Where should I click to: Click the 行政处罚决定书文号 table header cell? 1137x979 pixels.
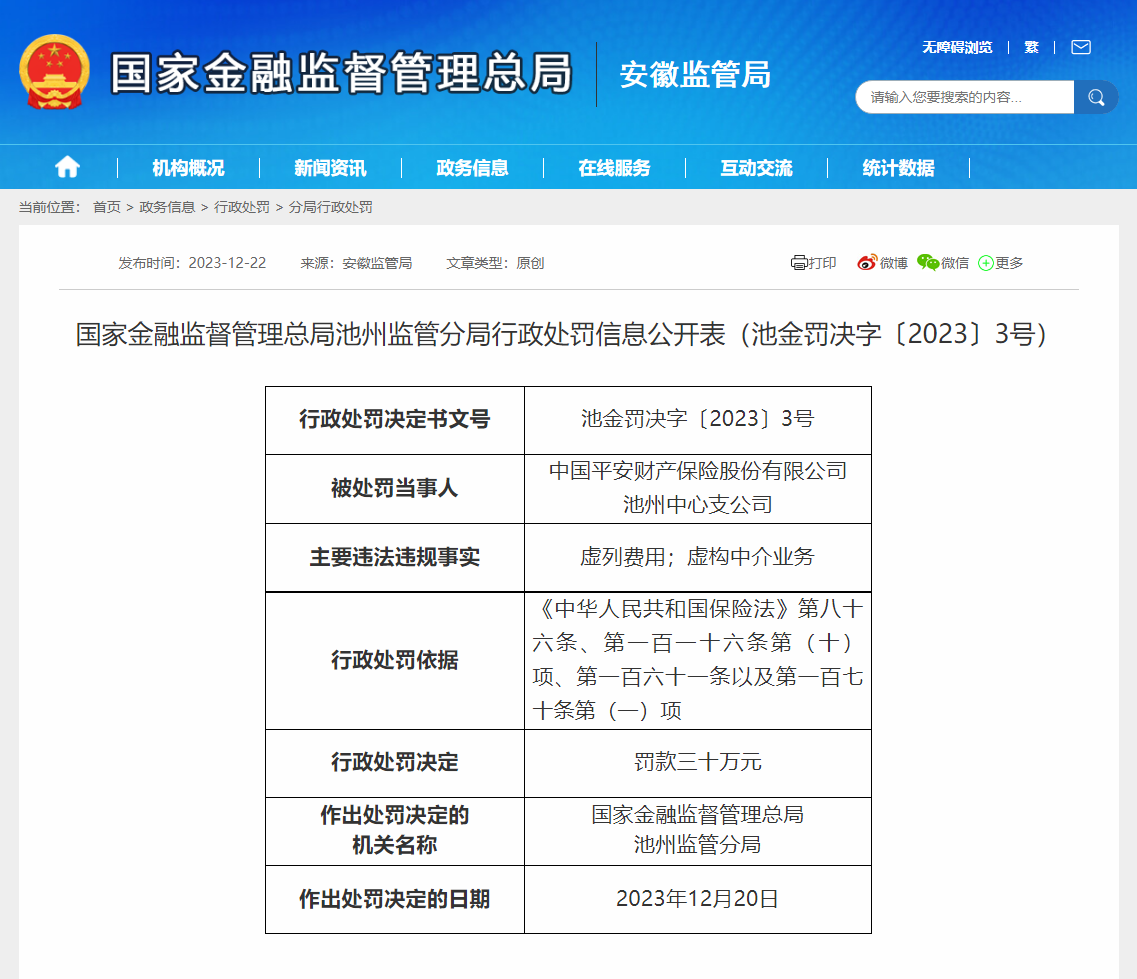click(395, 420)
